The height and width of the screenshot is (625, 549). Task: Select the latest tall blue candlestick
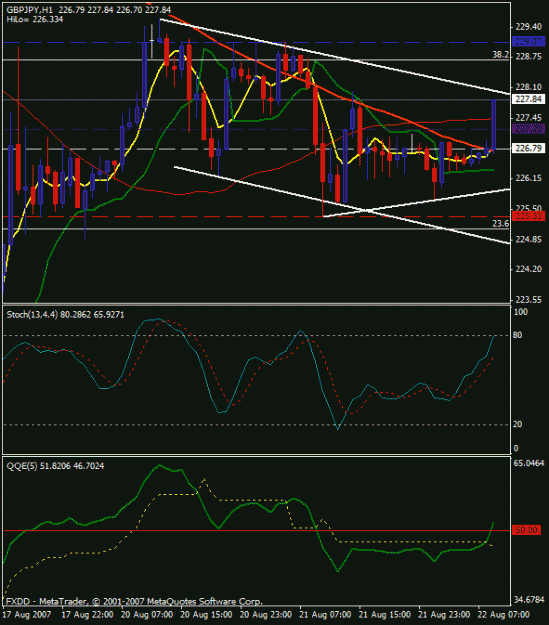494,125
